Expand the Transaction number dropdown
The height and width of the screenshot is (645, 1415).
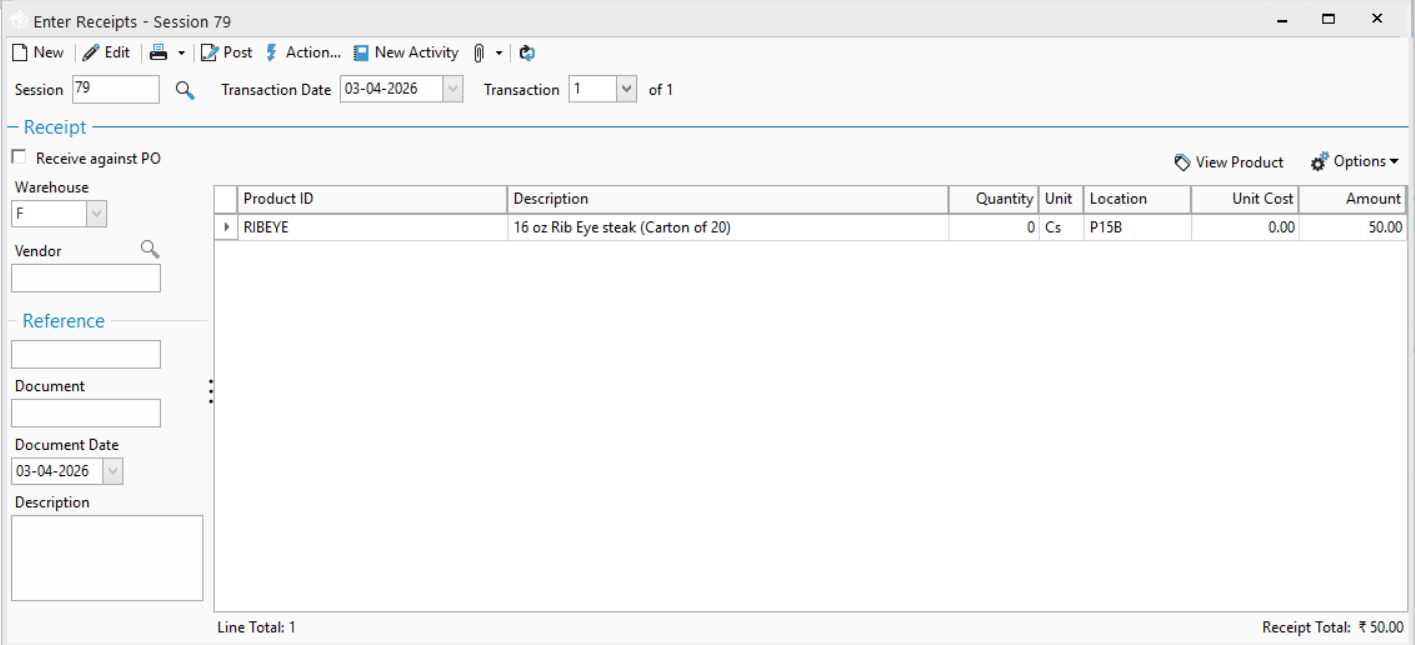(x=626, y=89)
